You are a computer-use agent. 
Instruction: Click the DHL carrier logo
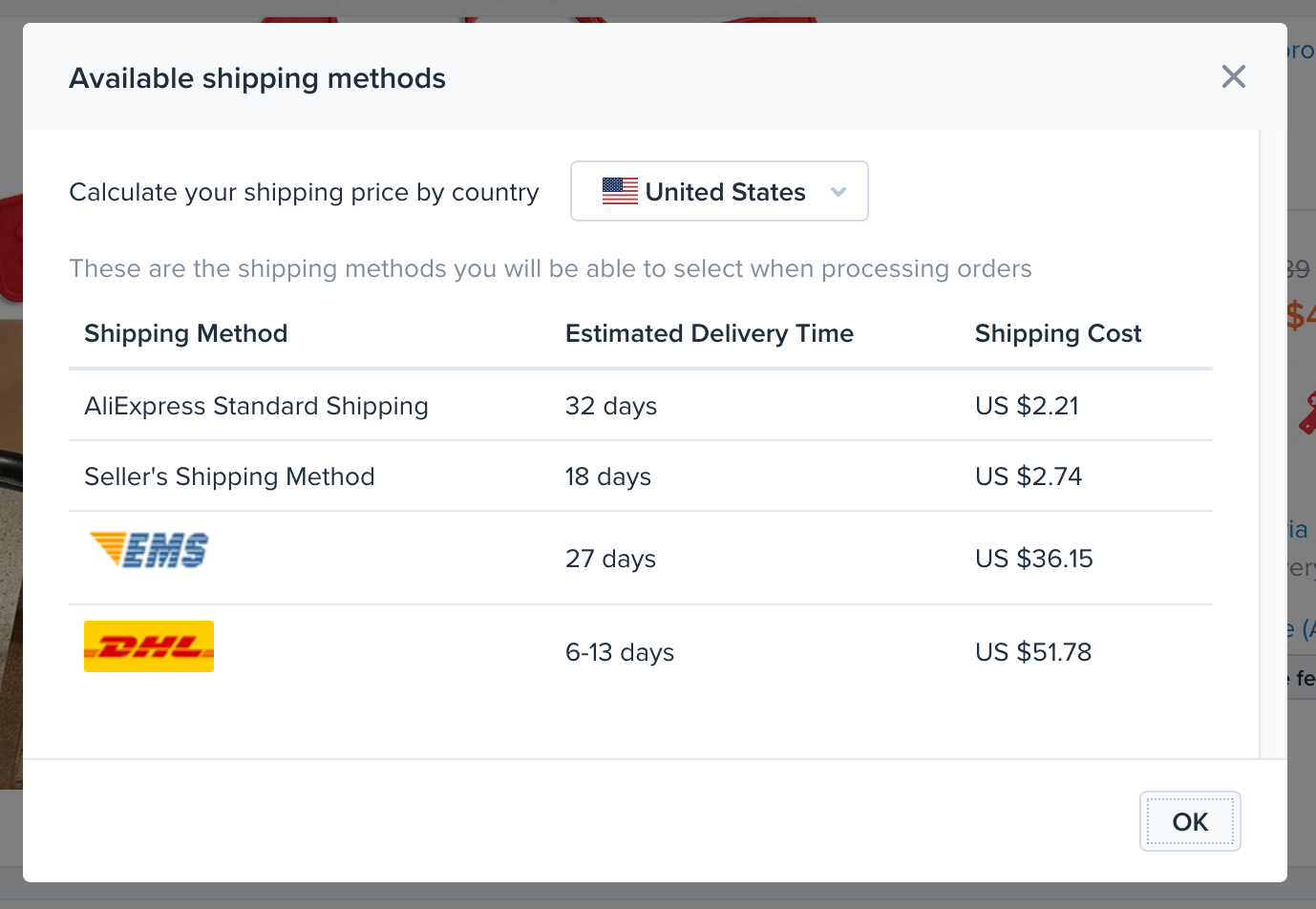[x=149, y=646]
